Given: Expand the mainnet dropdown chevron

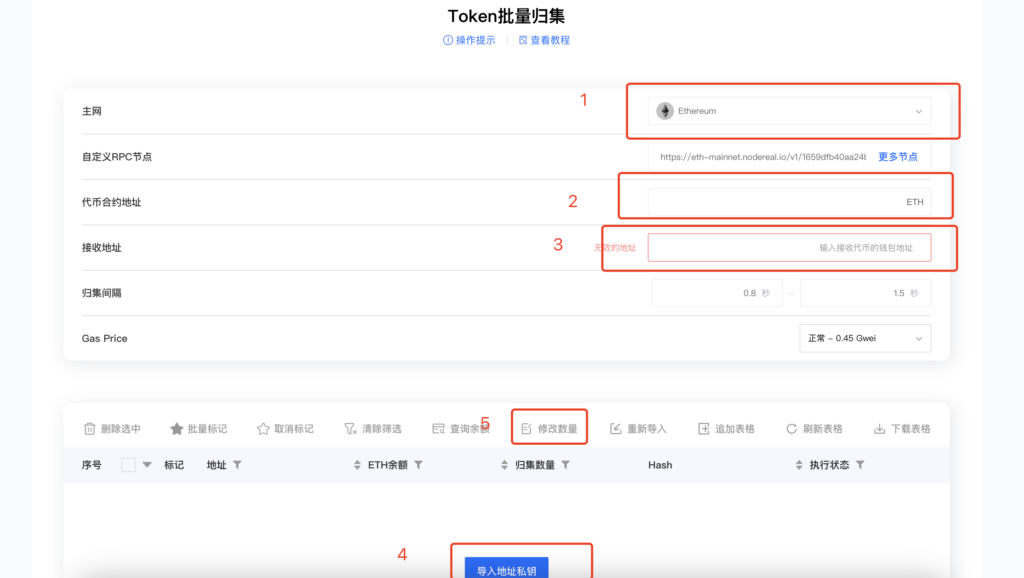Looking at the screenshot, I should pos(918,112).
